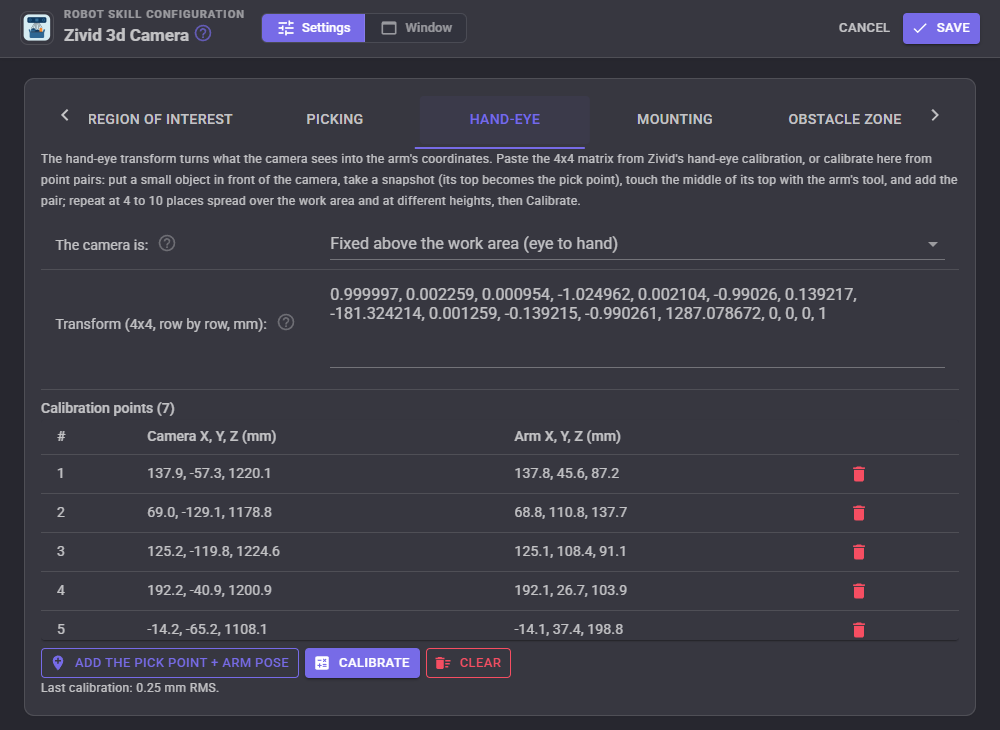1000x730 pixels.
Task: Delete calibration point 1 with trash icon
Action: click(x=859, y=474)
